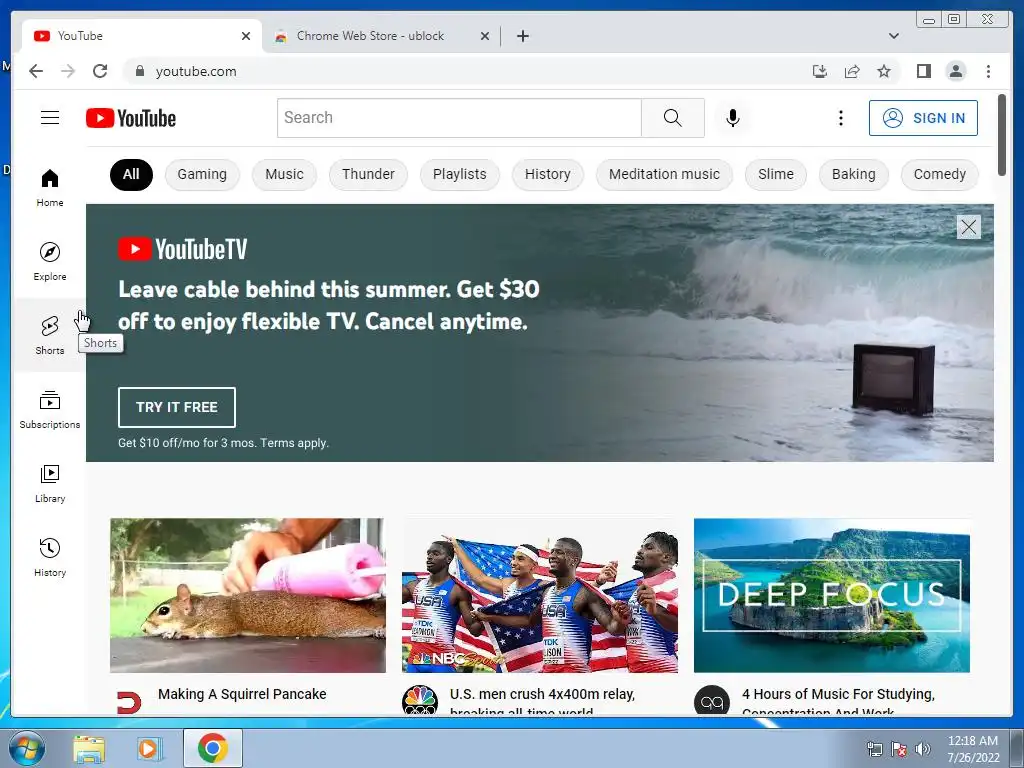
Task: Open Explore in sidebar
Action: click(x=50, y=262)
